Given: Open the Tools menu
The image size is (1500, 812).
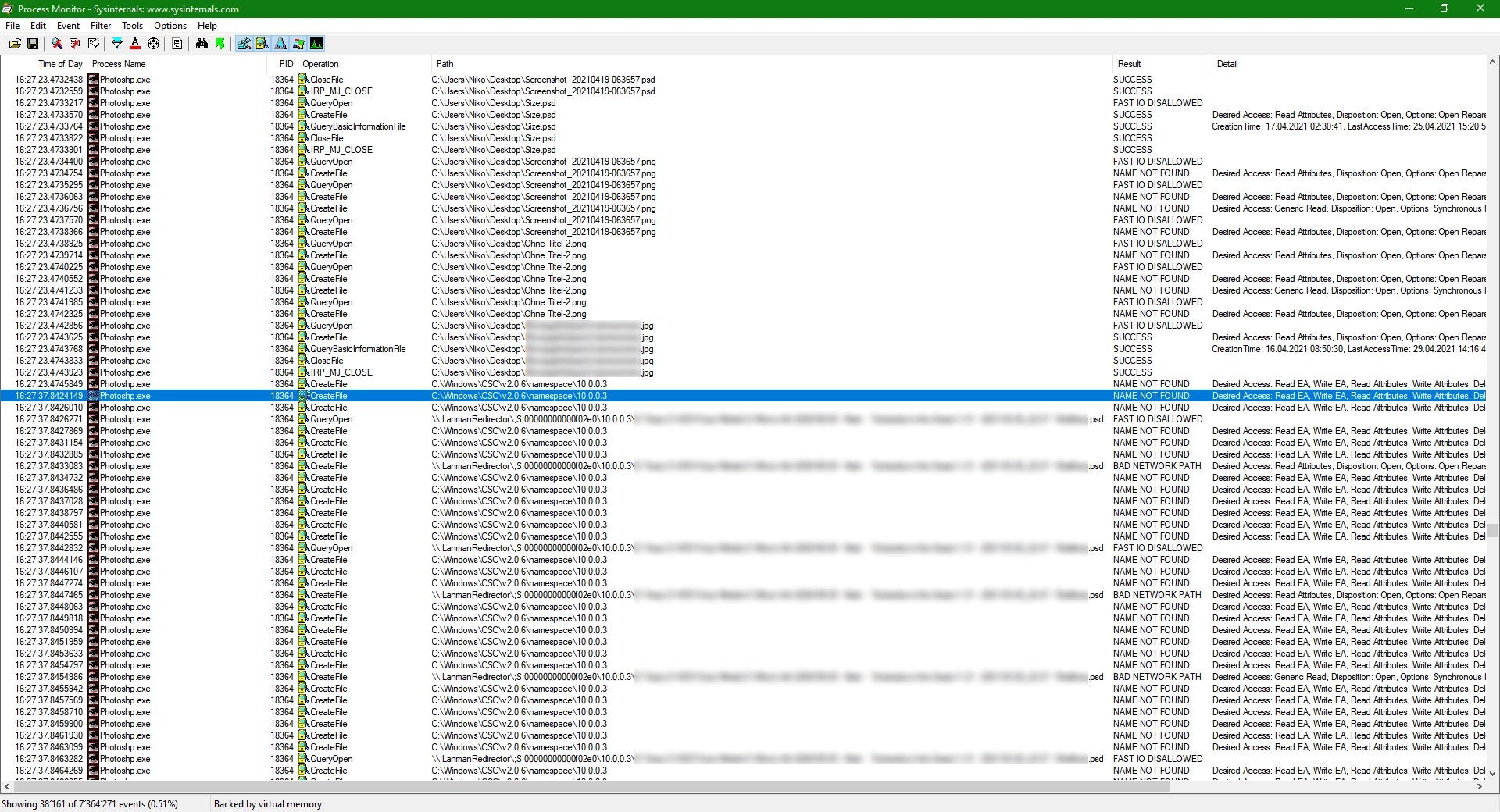Looking at the screenshot, I should pyautogui.click(x=132, y=26).
